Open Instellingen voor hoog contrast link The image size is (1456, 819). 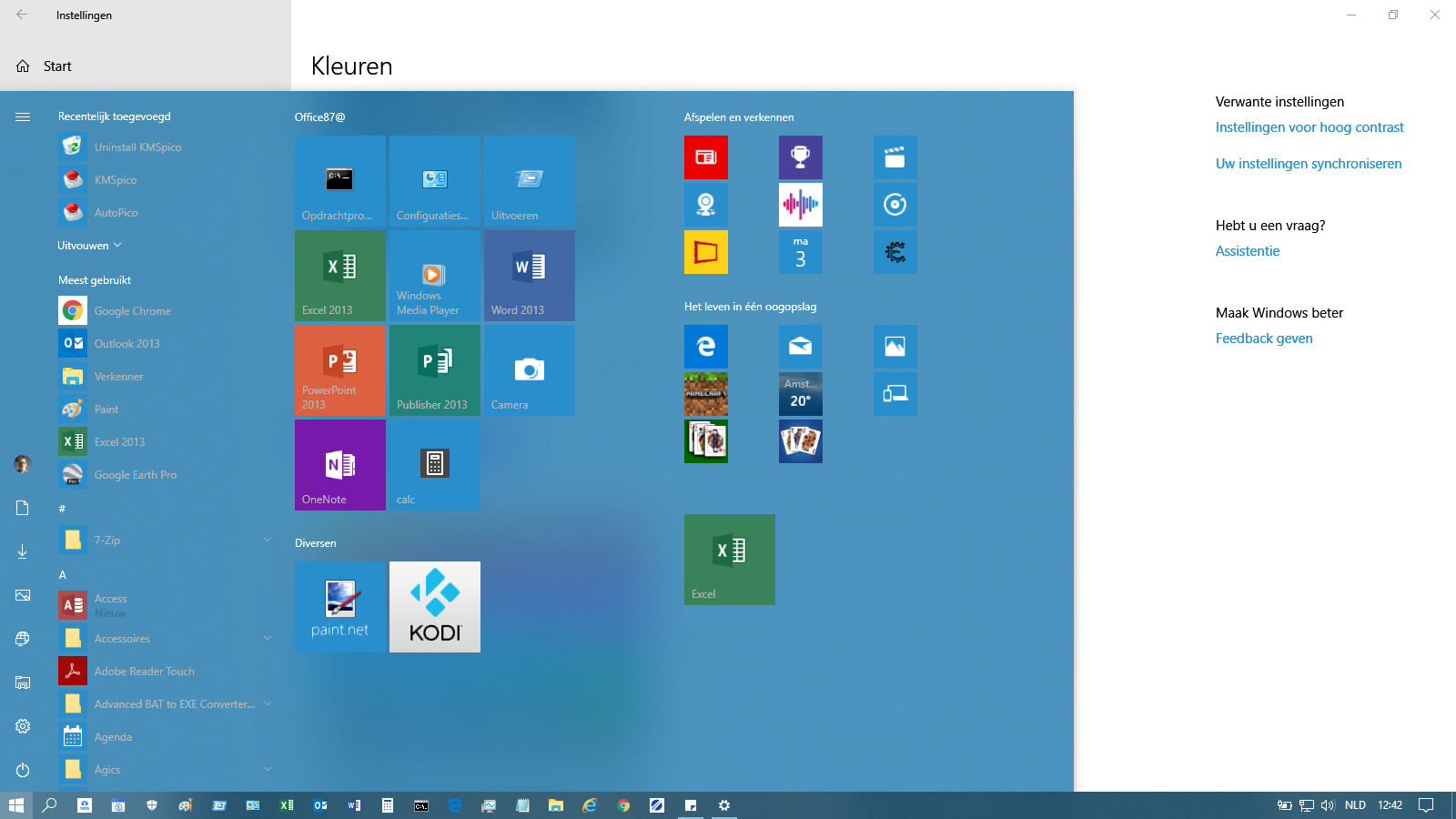point(1309,127)
